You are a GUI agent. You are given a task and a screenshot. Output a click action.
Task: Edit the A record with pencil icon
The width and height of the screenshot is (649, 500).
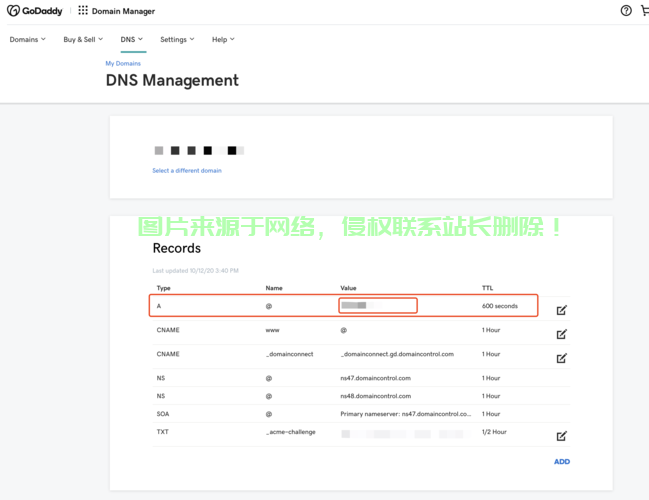click(561, 310)
